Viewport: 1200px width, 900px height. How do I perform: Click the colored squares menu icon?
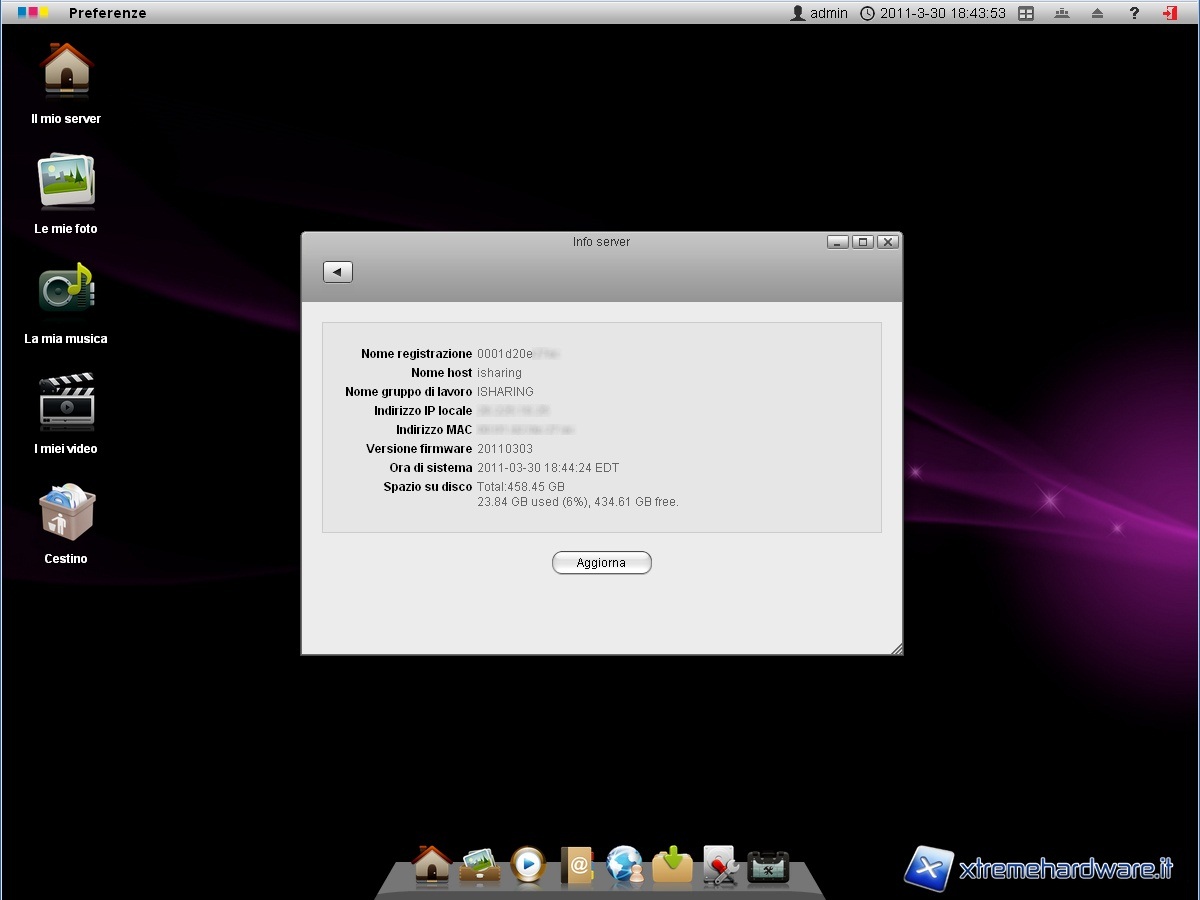(33, 13)
